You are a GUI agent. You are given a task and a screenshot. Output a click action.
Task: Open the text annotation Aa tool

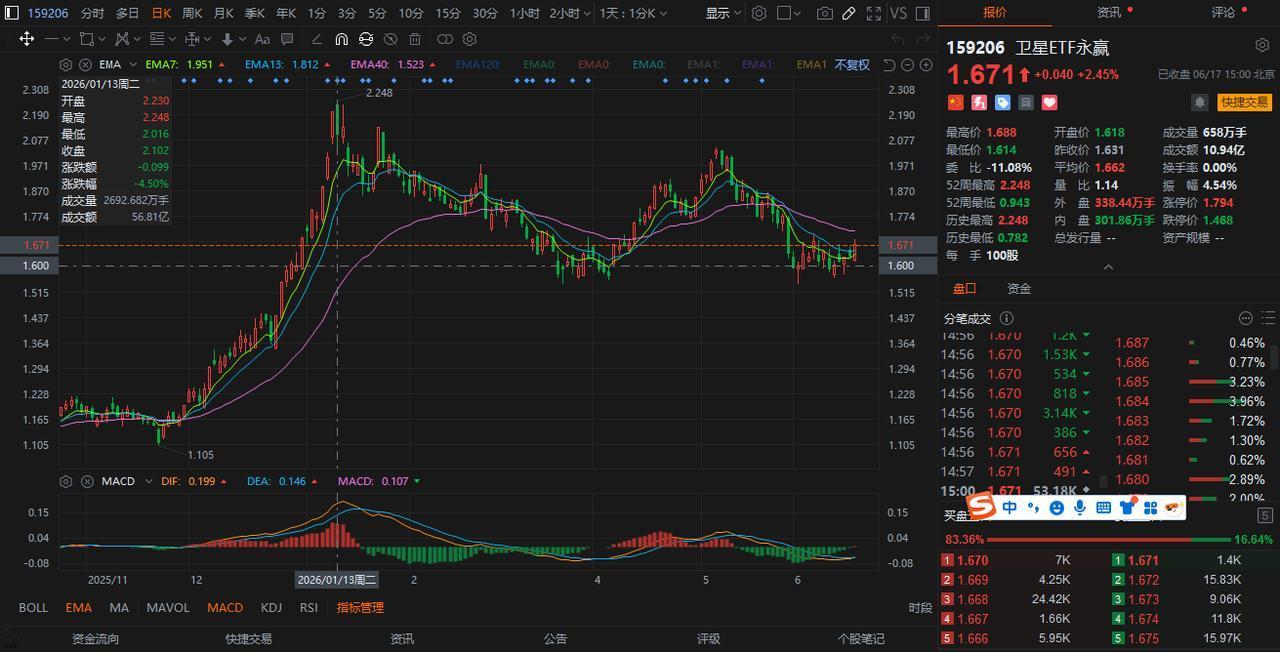tap(262, 39)
